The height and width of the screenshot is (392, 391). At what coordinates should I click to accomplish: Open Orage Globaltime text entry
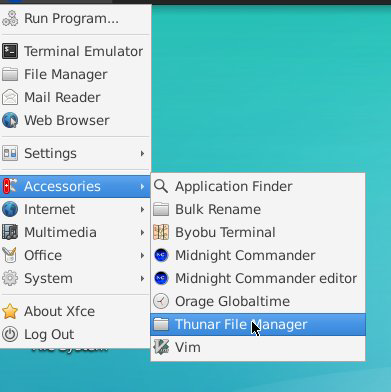coord(232,302)
